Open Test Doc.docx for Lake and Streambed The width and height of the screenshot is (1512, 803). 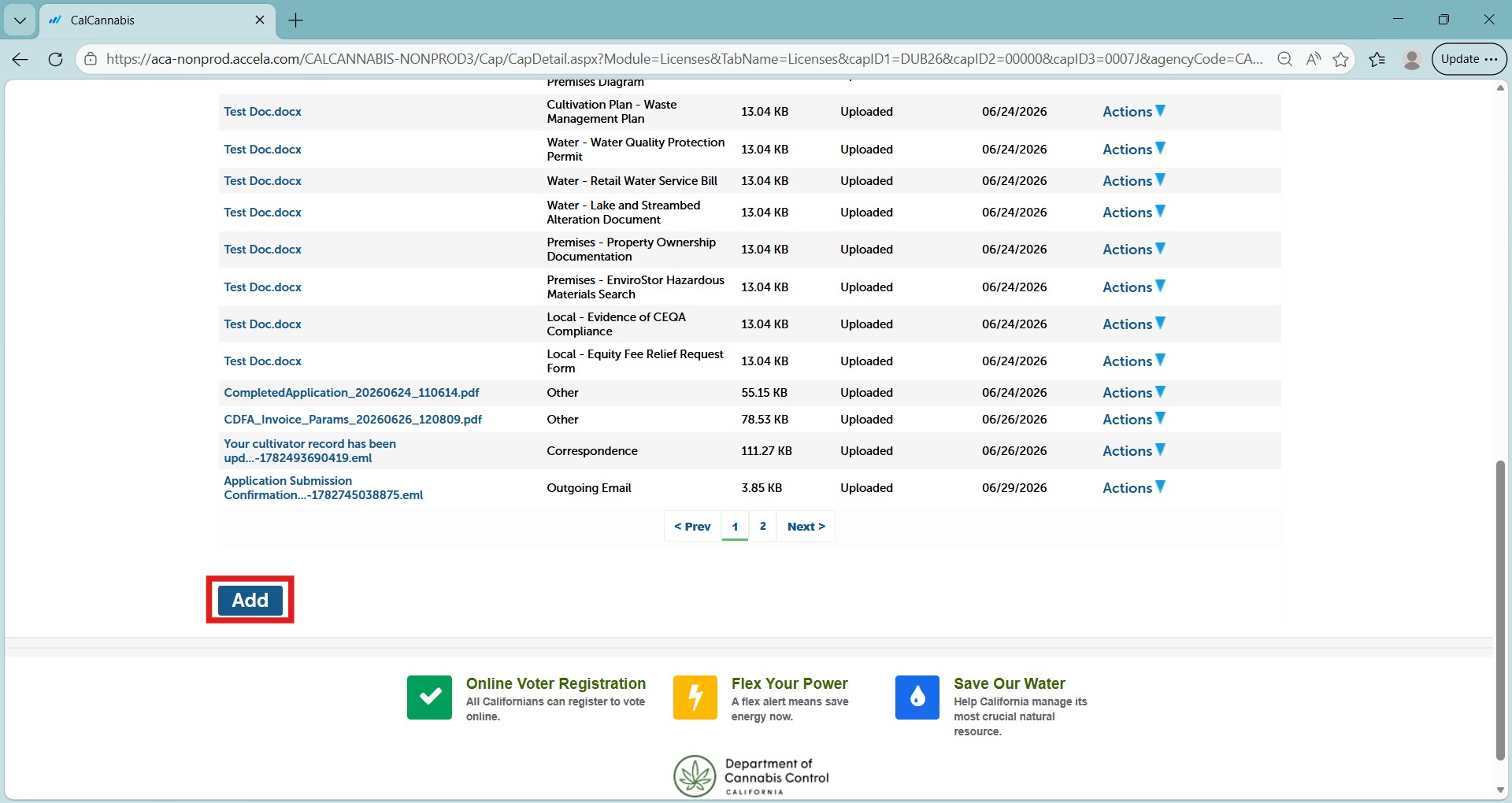coord(262,213)
